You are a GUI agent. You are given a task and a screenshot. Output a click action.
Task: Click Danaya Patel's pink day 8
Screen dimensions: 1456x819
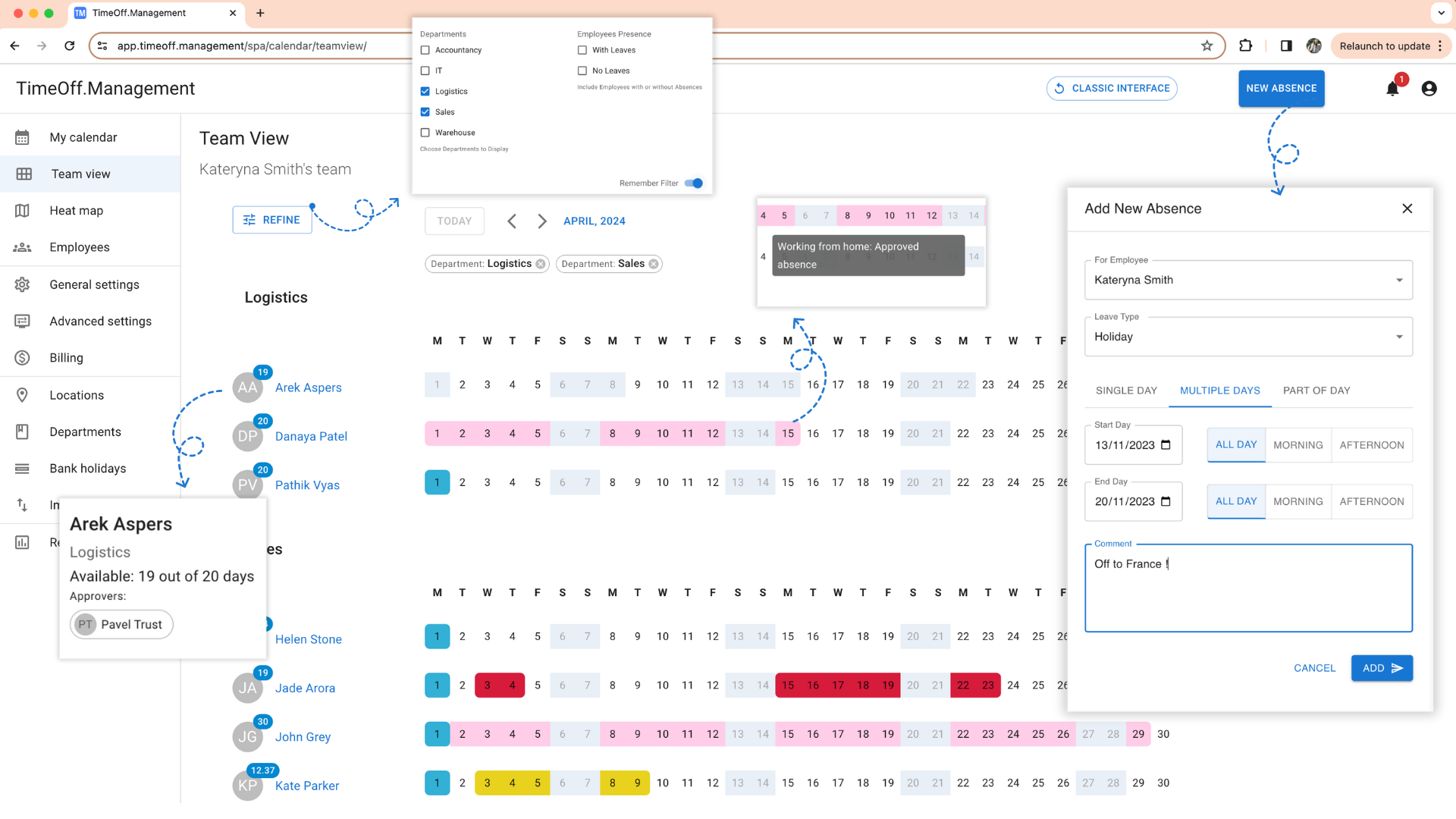pyautogui.click(x=612, y=433)
